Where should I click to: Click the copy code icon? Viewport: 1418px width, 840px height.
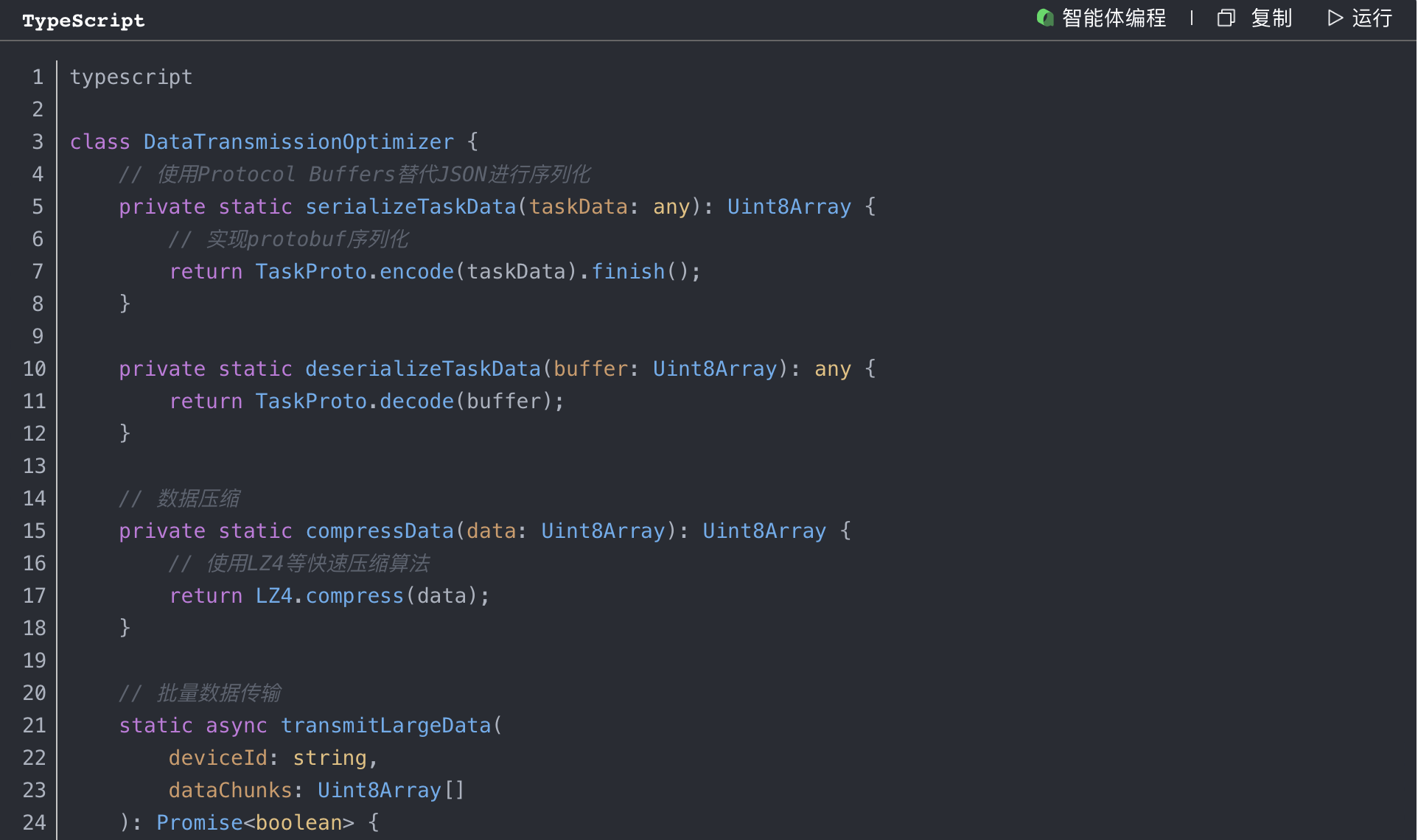point(1226,18)
